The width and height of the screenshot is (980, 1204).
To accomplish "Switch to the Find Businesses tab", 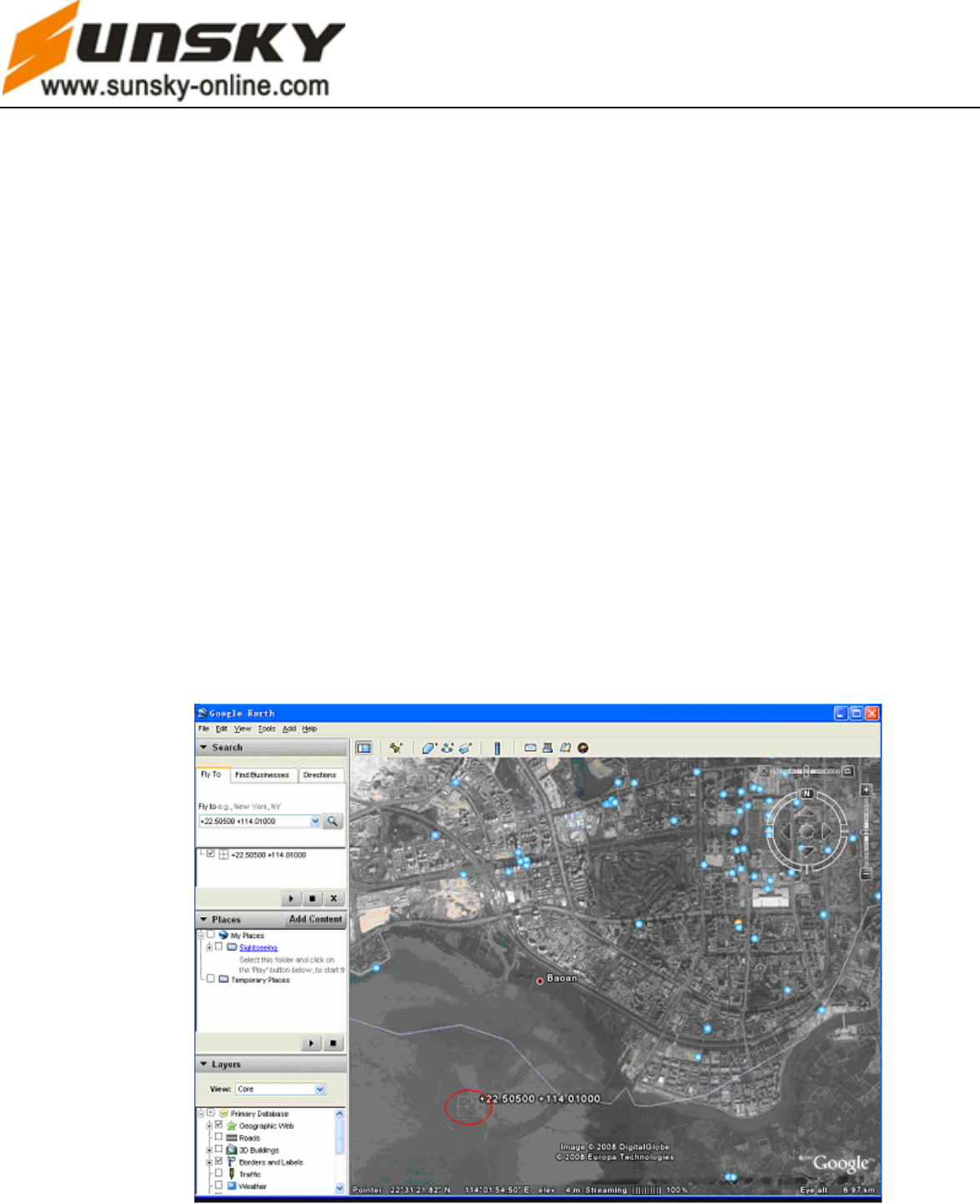I will coord(262,775).
